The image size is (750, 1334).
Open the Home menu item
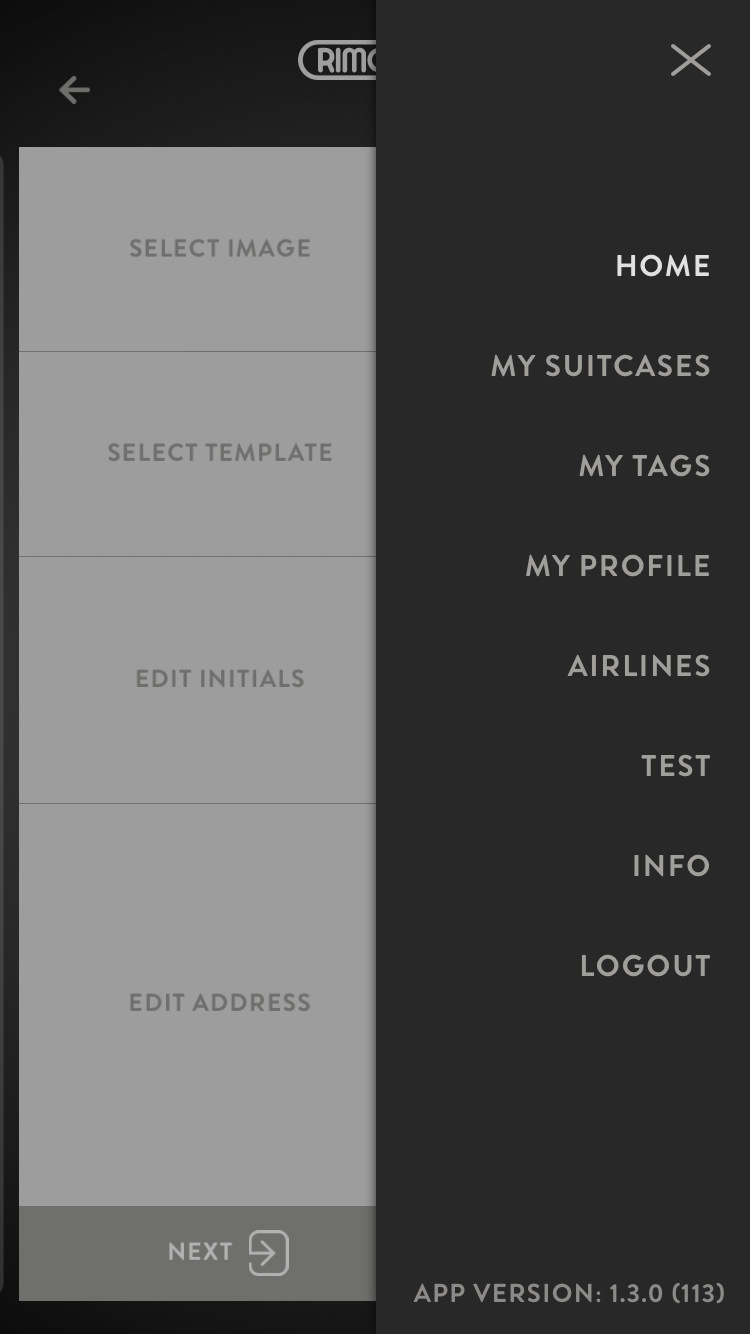pyautogui.click(x=663, y=266)
